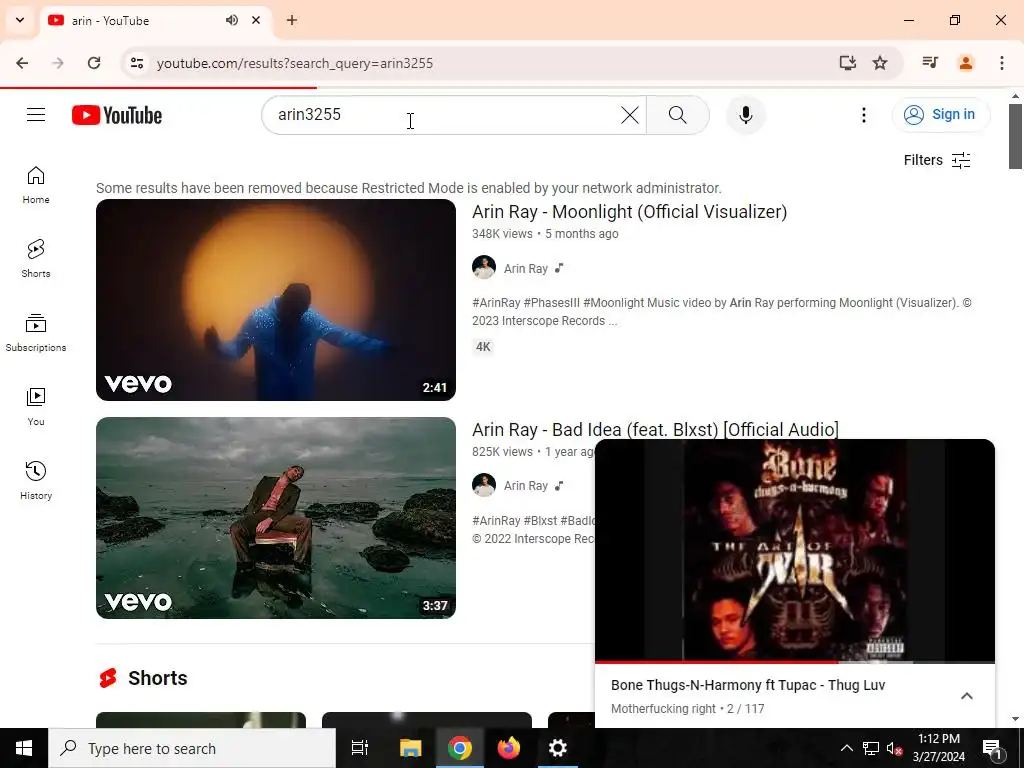This screenshot has width=1024, height=768.
Task: Open Shorts in the sidebar
Action: pyautogui.click(x=36, y=259)
